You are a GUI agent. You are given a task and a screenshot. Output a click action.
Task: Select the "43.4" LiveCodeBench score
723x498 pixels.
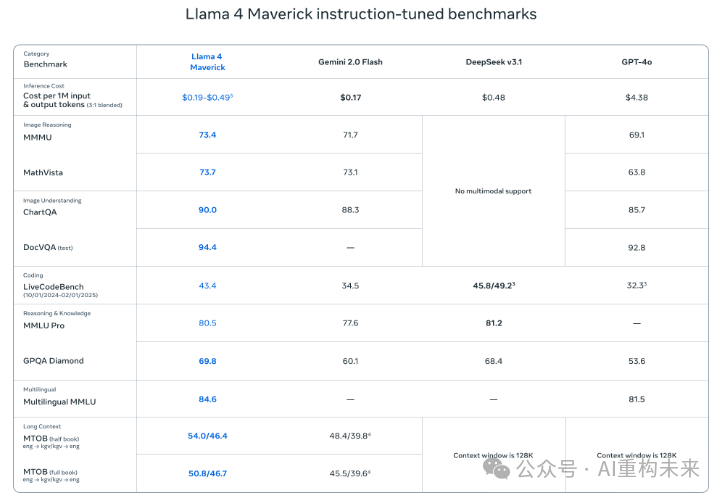point(207,285)
